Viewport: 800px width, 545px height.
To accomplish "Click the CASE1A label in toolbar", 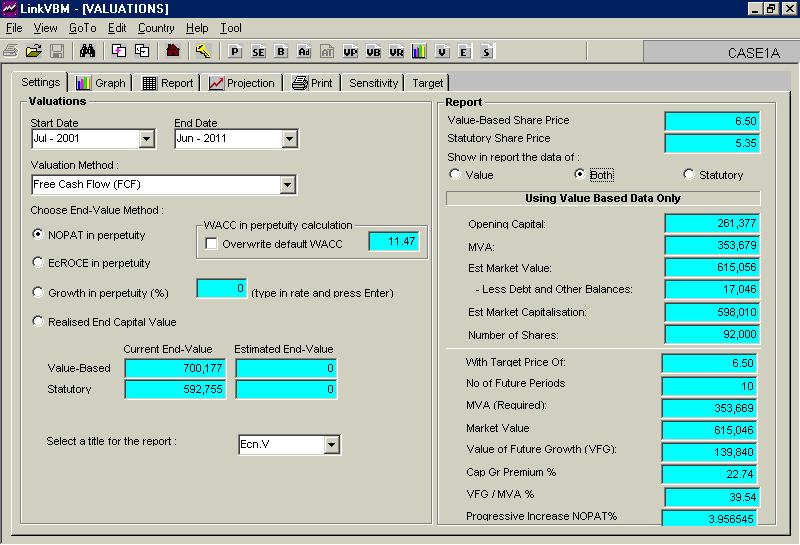I will (x=754, y=53).
